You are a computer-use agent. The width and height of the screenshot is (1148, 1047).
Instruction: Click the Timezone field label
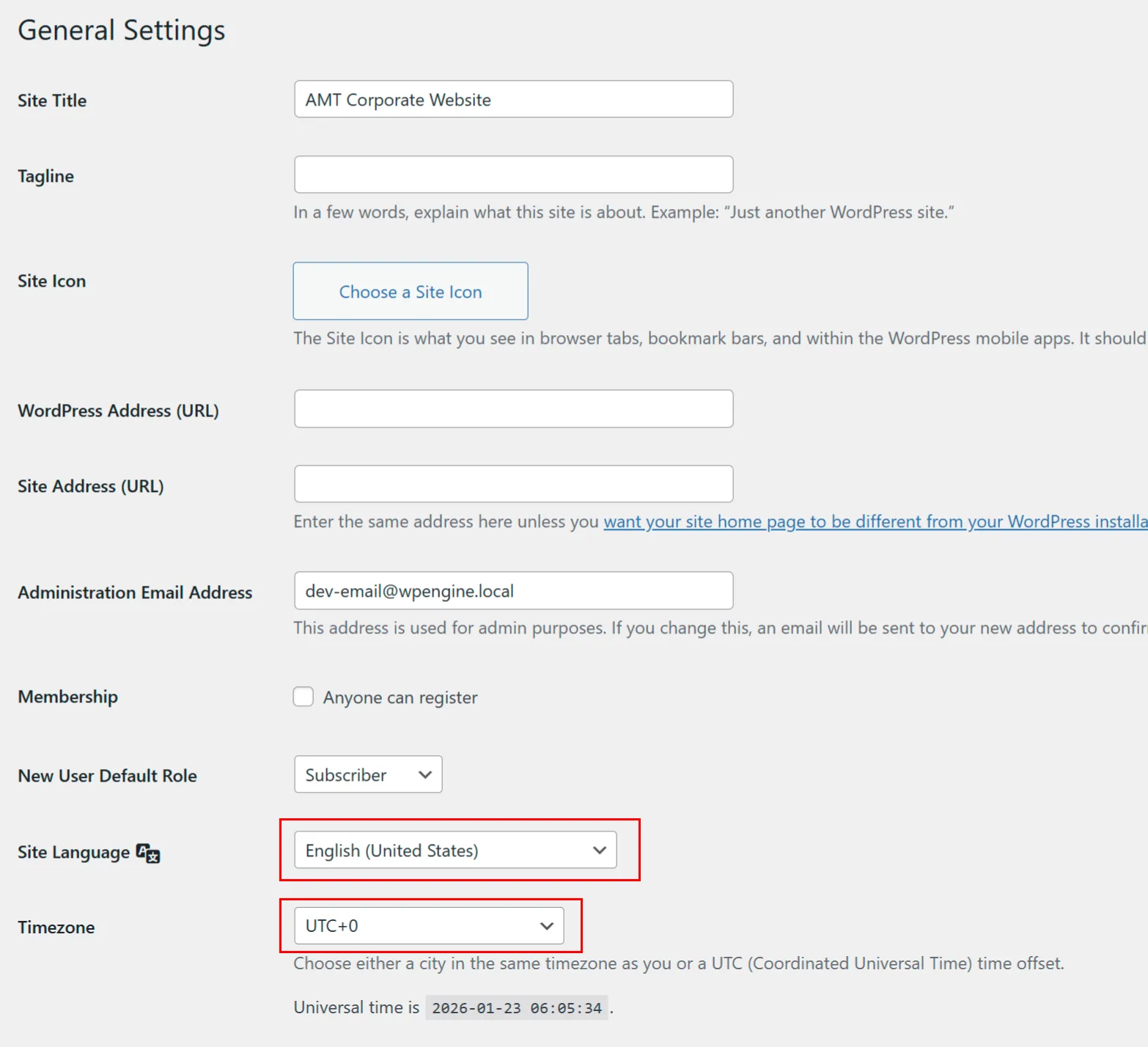point(56,927)
